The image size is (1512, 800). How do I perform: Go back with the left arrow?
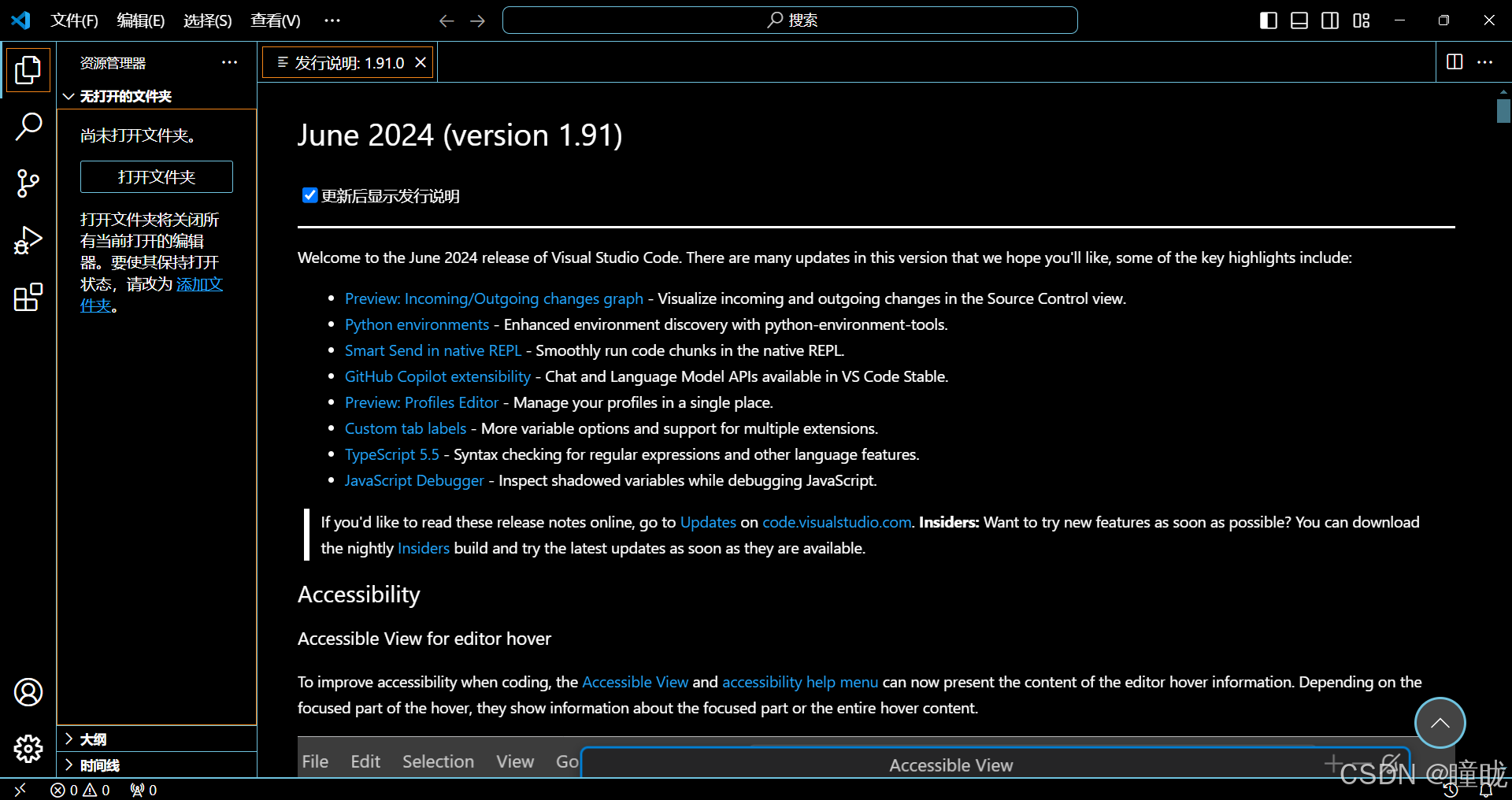(447, 20)
